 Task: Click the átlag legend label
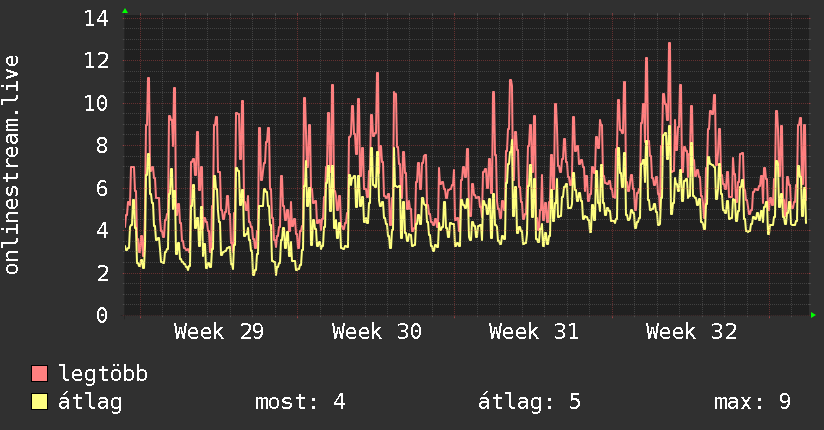tap(90, 402)
